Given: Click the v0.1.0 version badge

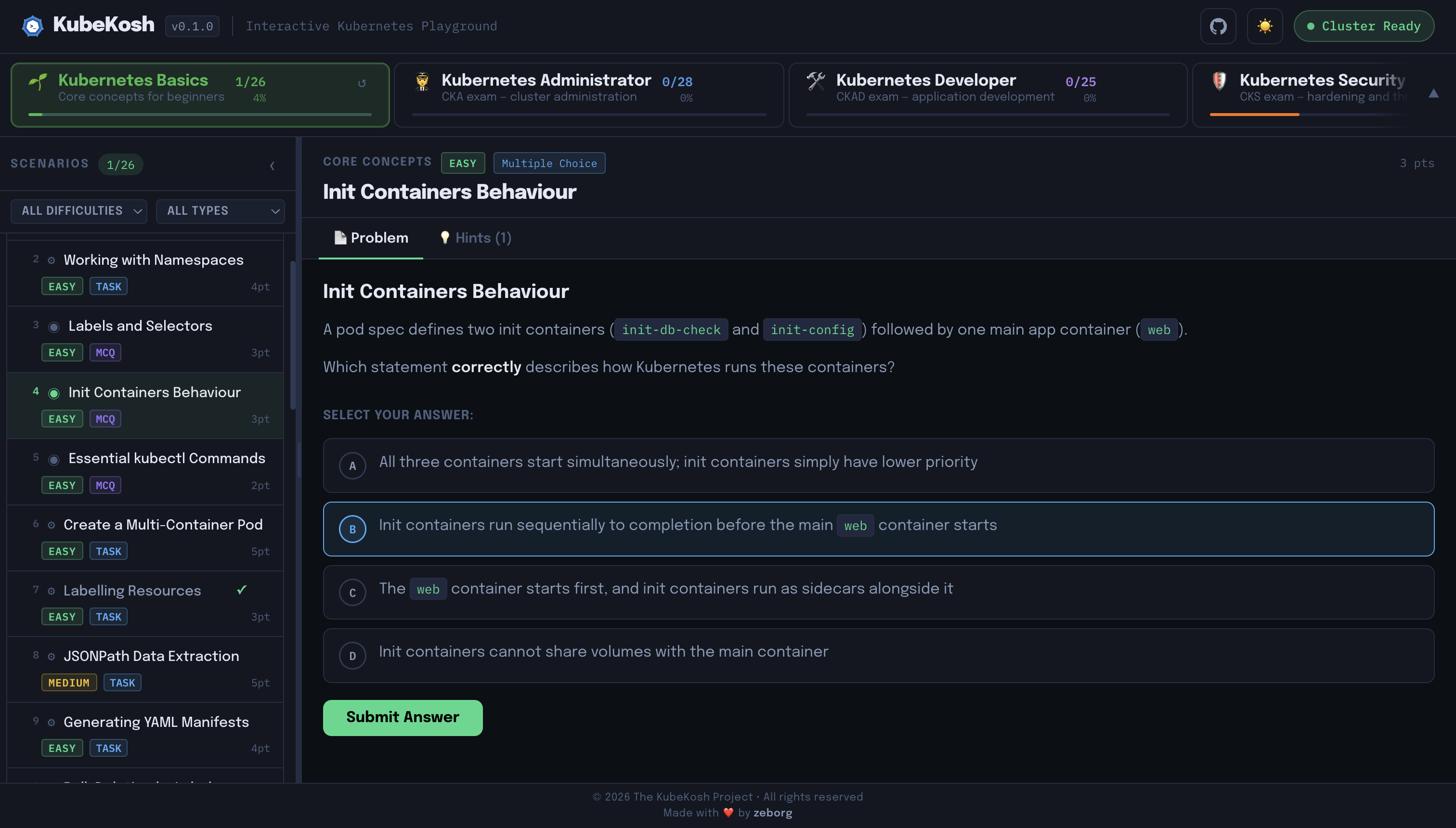Looking at the screenshot, I should click(192, 26).
